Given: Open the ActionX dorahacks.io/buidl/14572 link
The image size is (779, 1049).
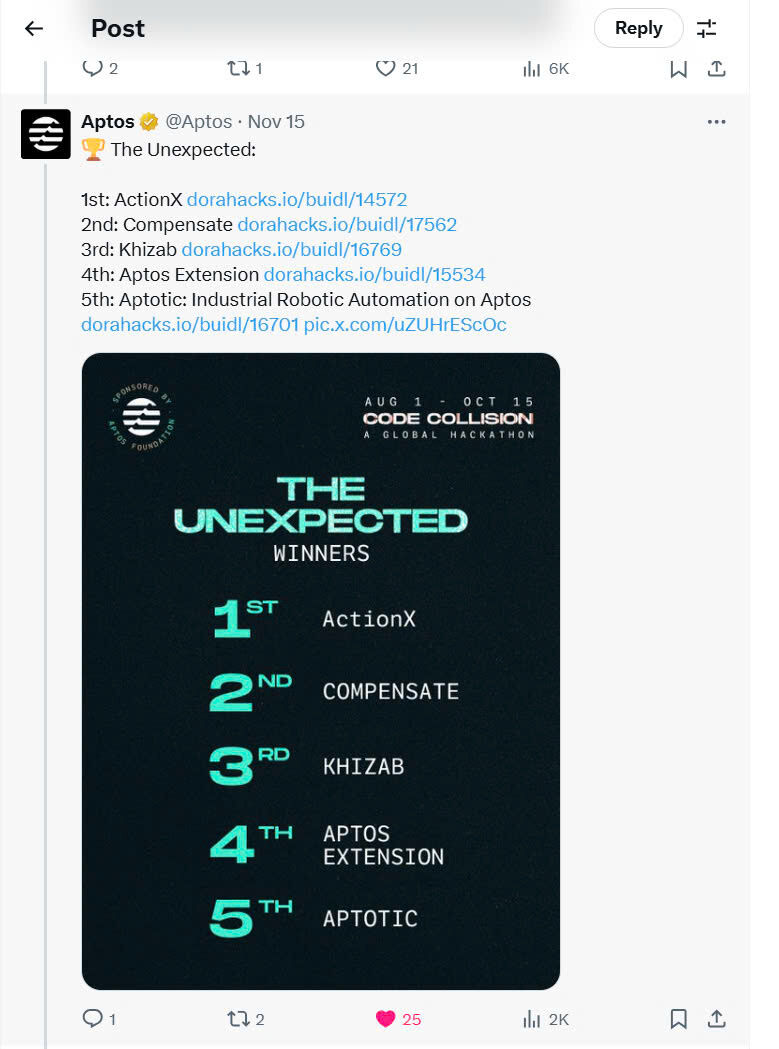Looking at the screenshot, I should point(297,199).
